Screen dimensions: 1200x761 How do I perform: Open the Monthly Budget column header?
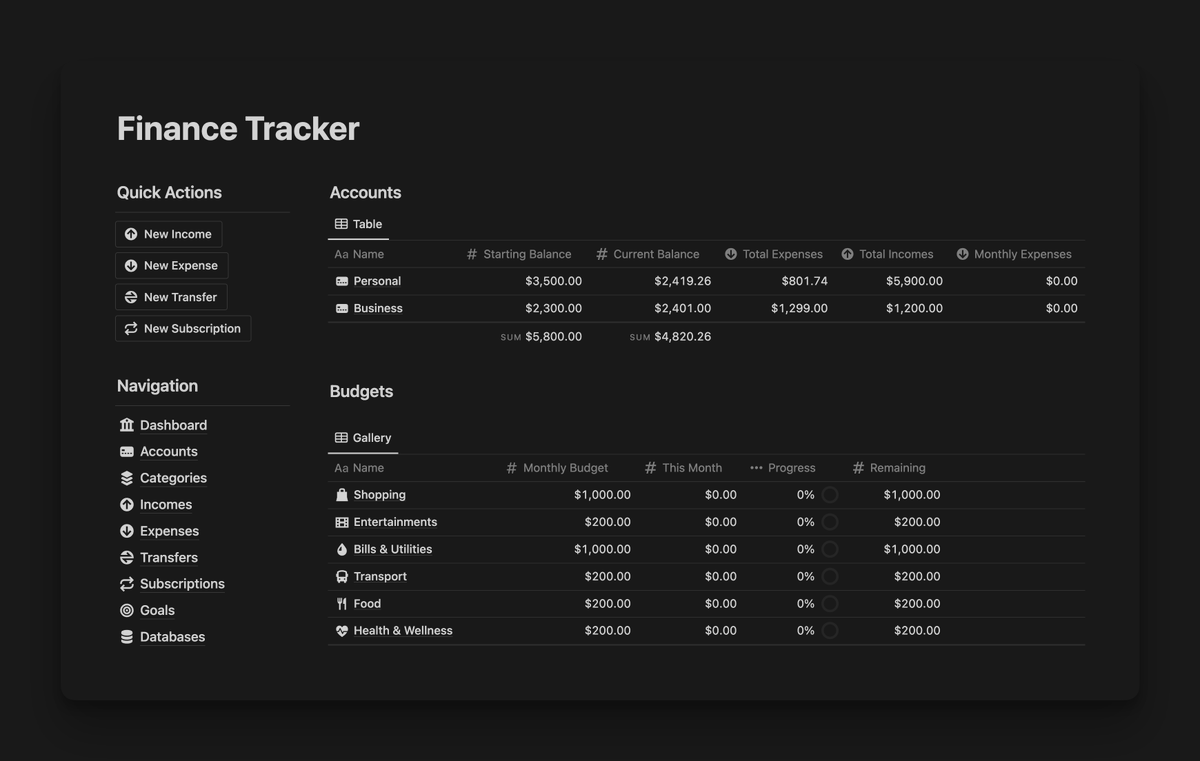coord(557,468)
